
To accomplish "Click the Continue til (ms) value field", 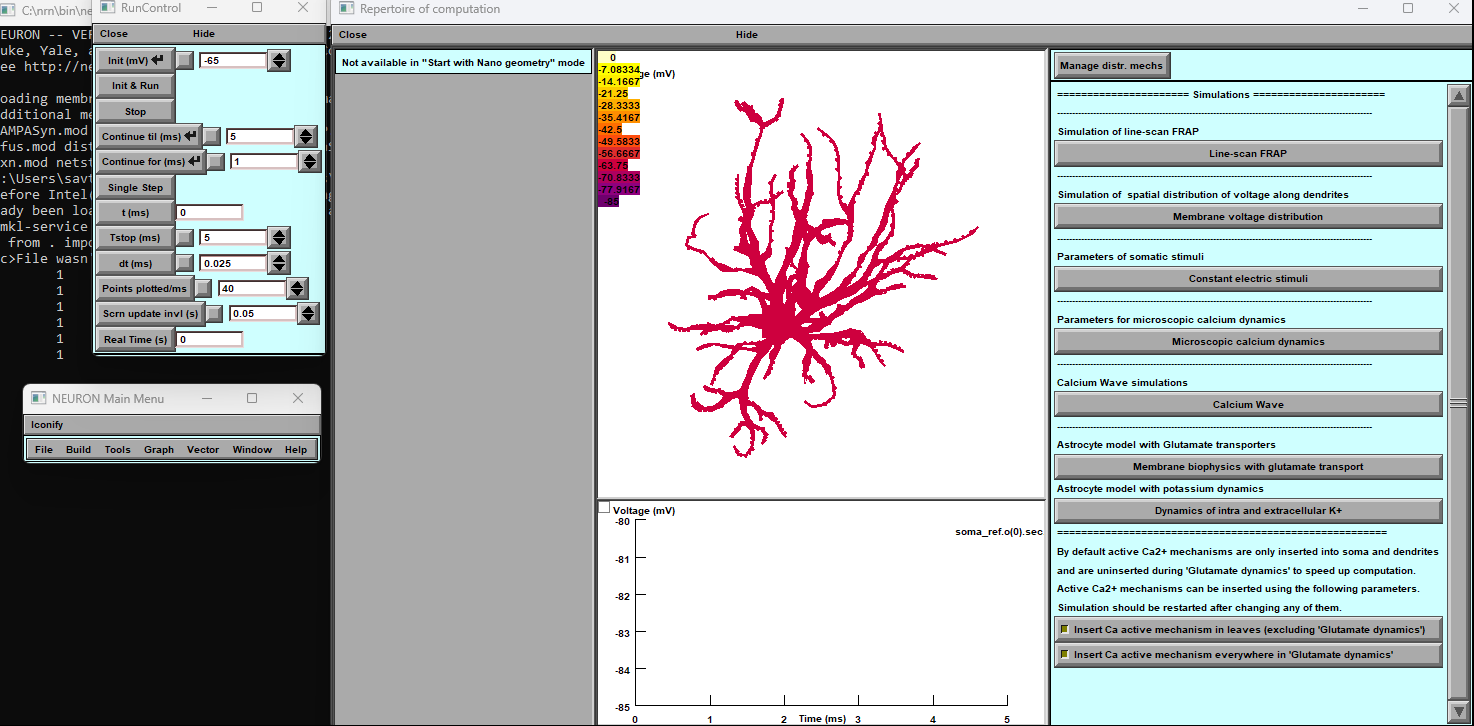I will pyautogui.click(x=260, y=136).
